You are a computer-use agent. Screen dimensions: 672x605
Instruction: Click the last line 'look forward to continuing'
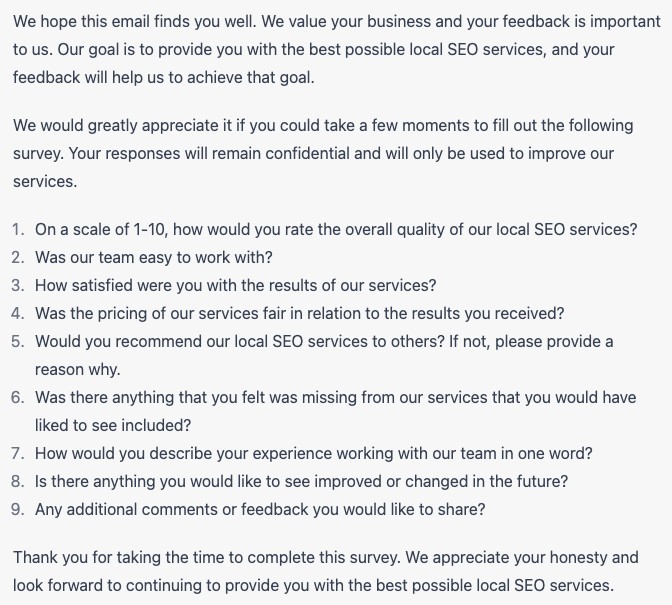(x=313, y=585)
